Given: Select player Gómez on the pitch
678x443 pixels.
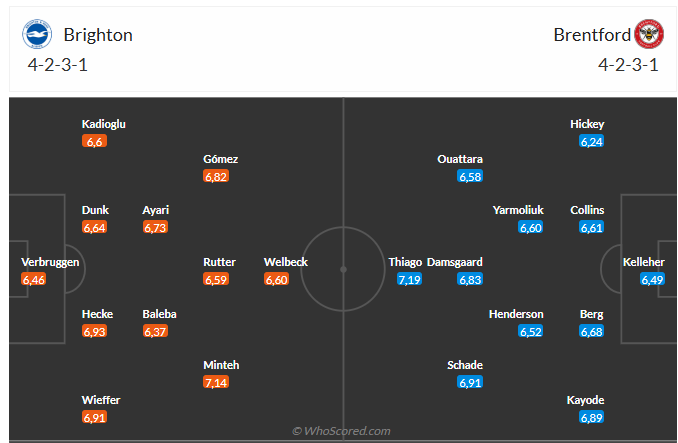Looking at the screenshot, I should click(220, 159).
